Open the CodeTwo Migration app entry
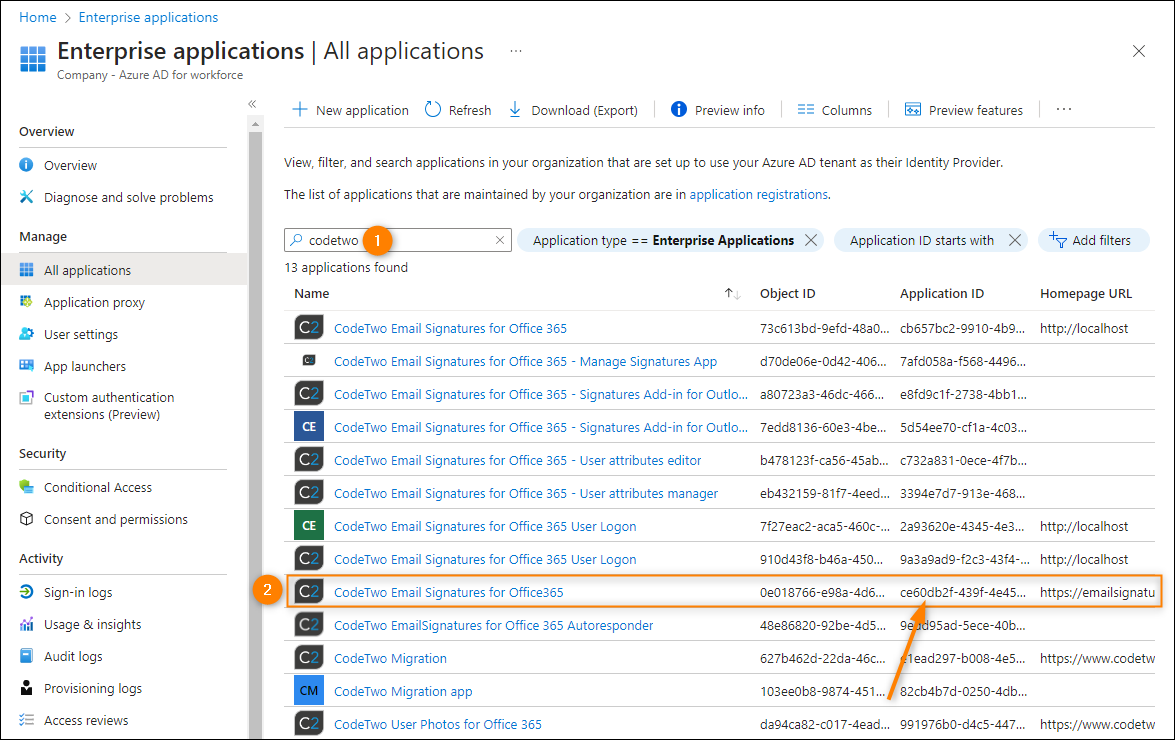The image size is (1175, 740). coord(403,691)
